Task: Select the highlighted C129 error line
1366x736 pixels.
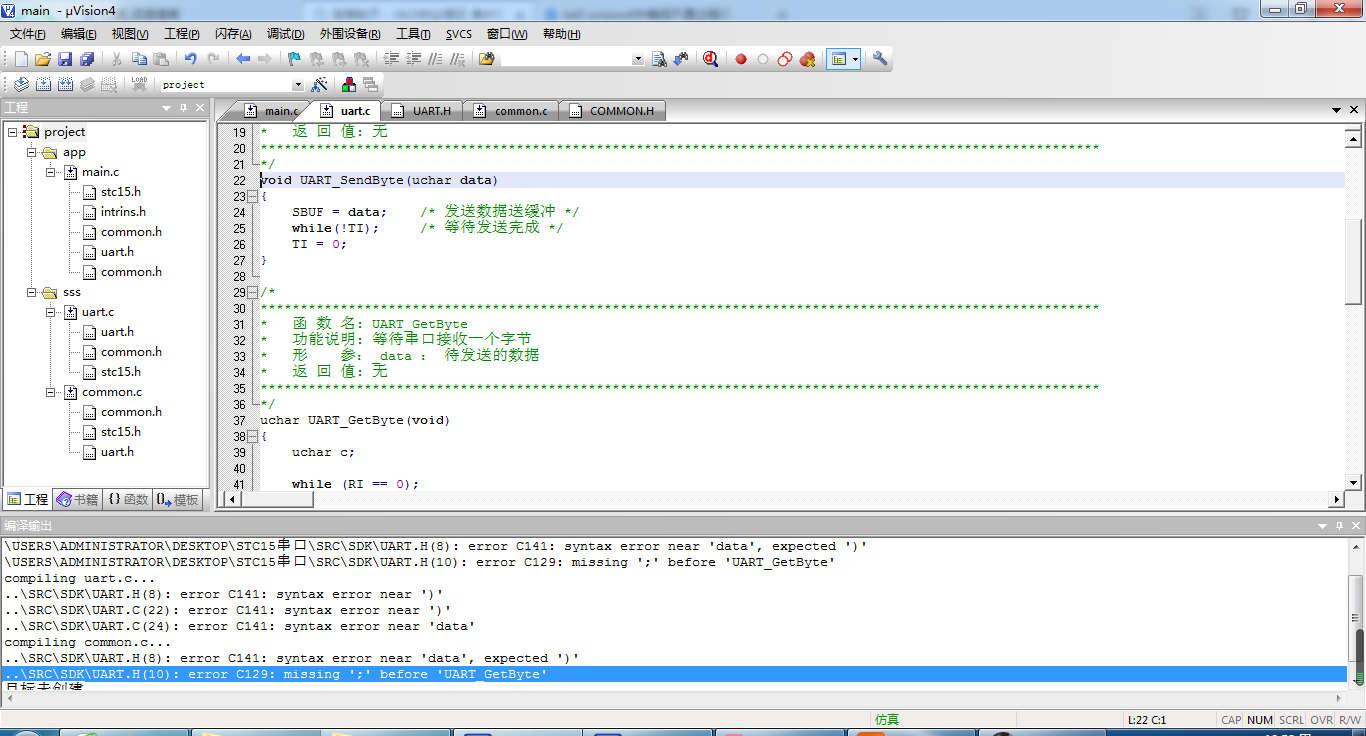Action: point(675,675)
